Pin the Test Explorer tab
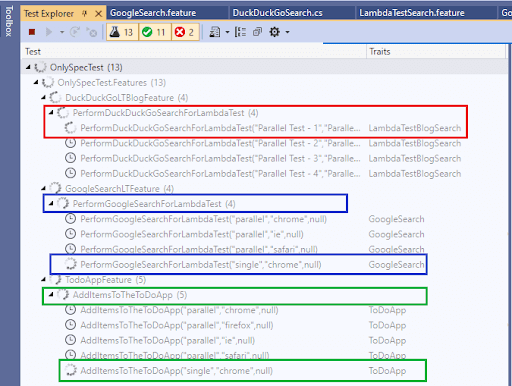512x386 pixels. tap(85, 14)
